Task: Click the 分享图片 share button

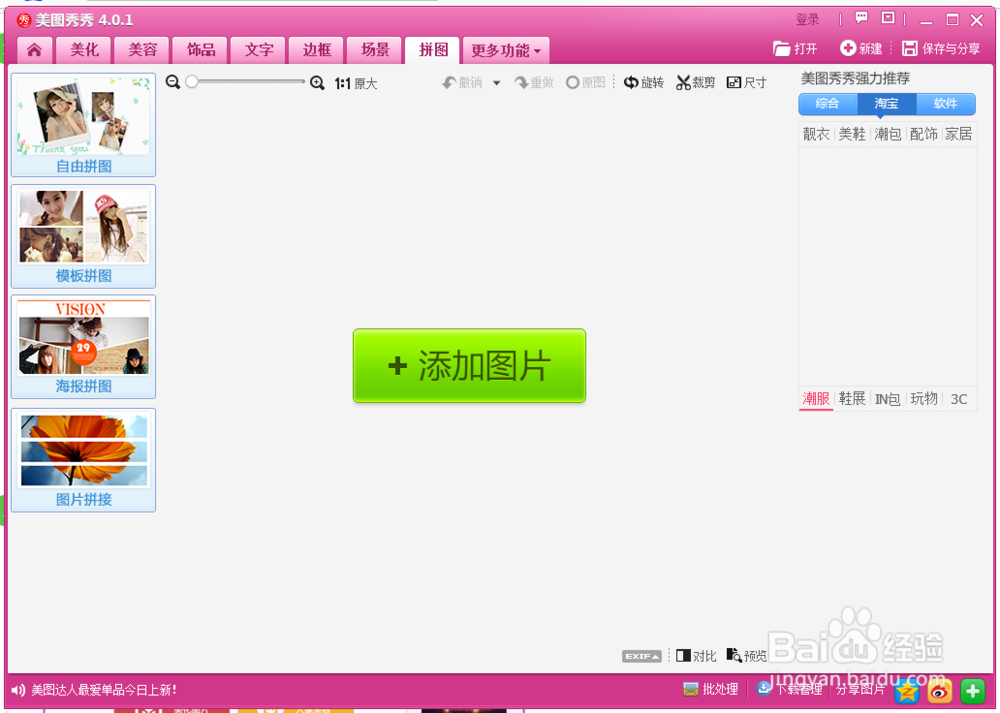Action: coord(860,689)
